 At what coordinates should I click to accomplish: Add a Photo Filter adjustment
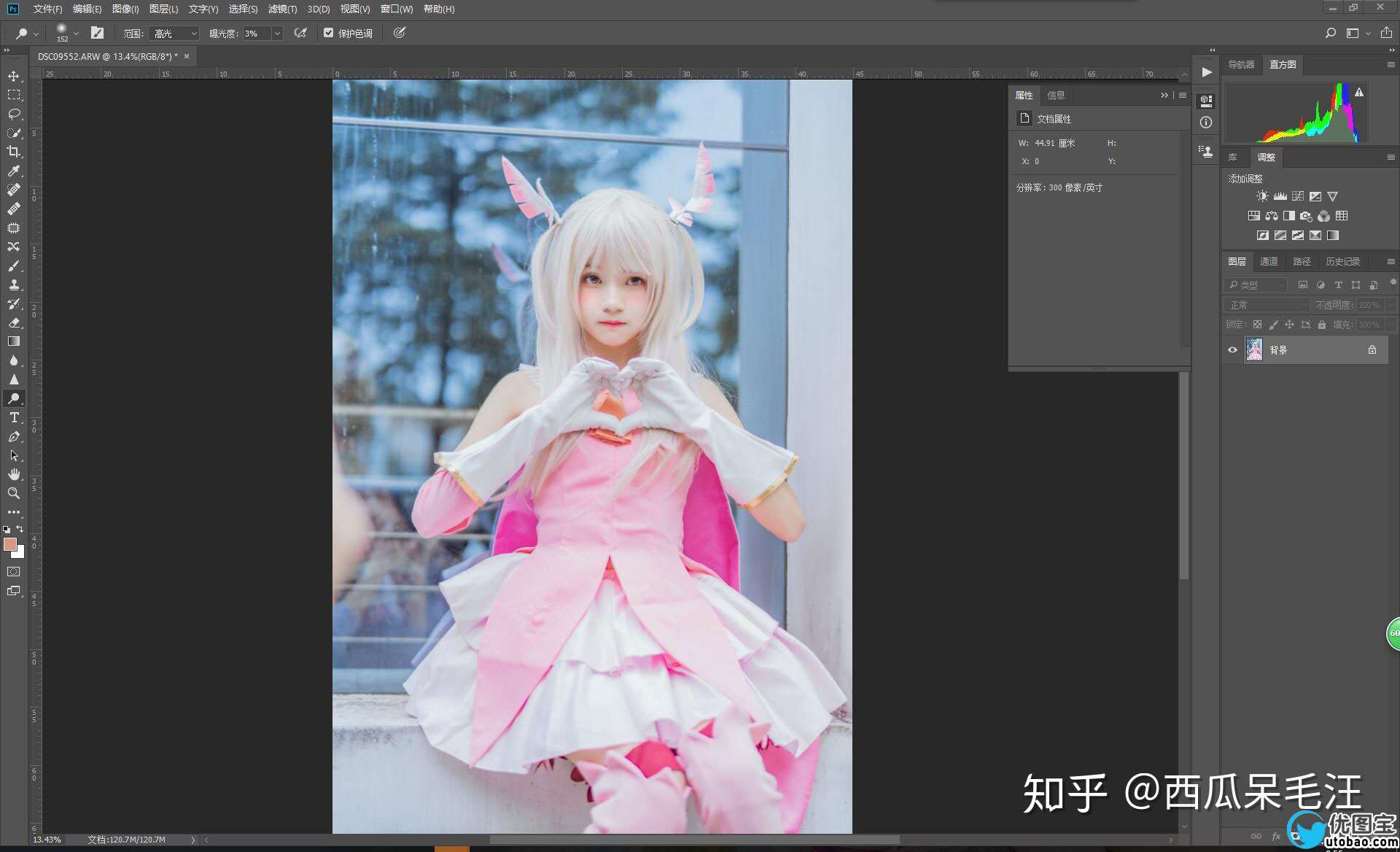pos(1306,216)
